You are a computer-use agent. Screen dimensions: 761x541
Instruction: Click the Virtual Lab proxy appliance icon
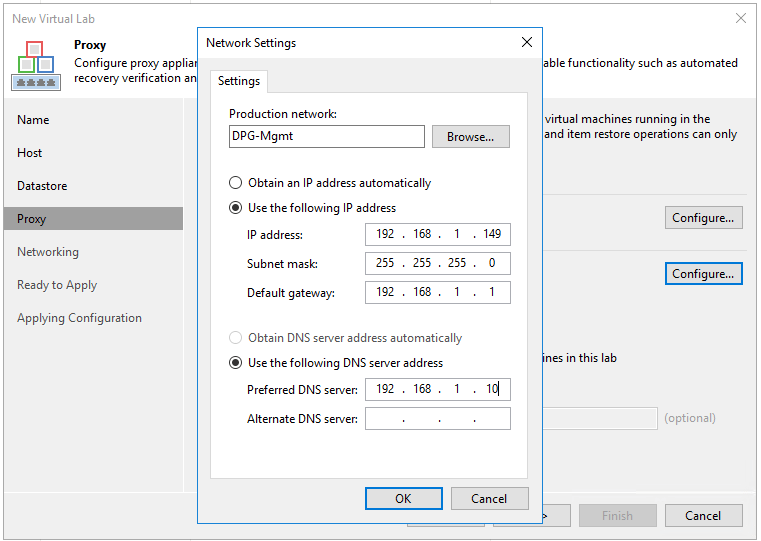[34, 65]
